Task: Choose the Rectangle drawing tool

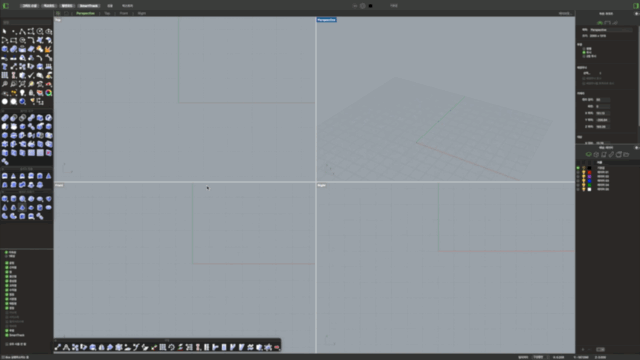Action: tap(13, 40)
